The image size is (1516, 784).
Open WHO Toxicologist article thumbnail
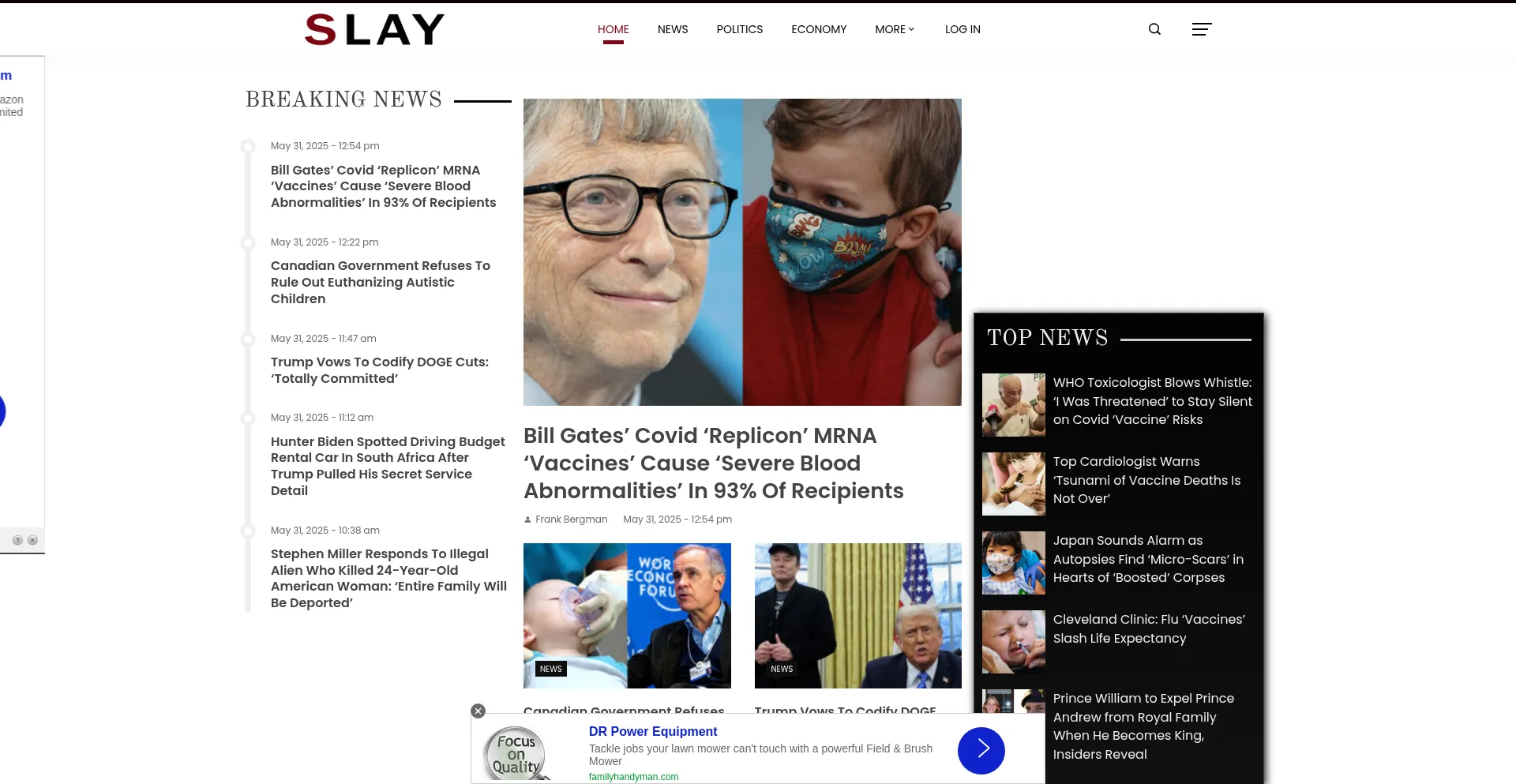pos(1013,404)
